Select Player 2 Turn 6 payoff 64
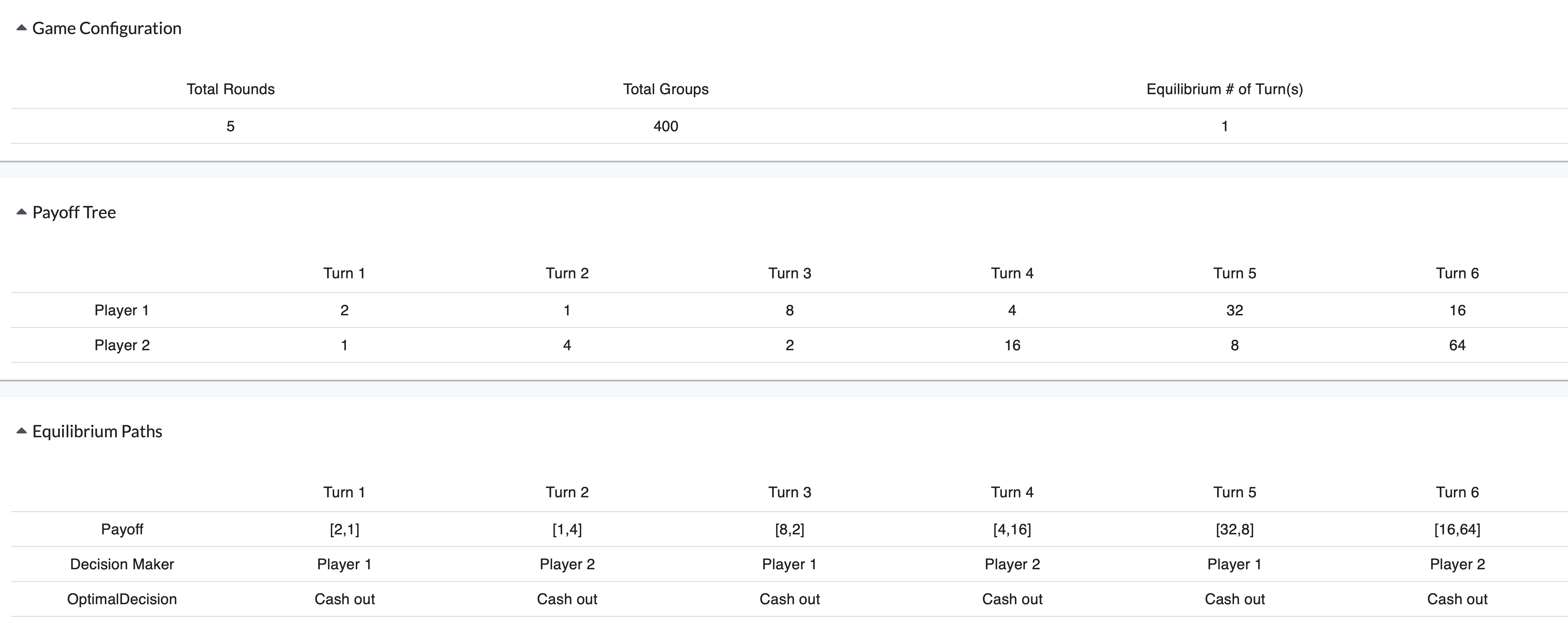Screen dimensions: 1568x637 click(1457, 345)
